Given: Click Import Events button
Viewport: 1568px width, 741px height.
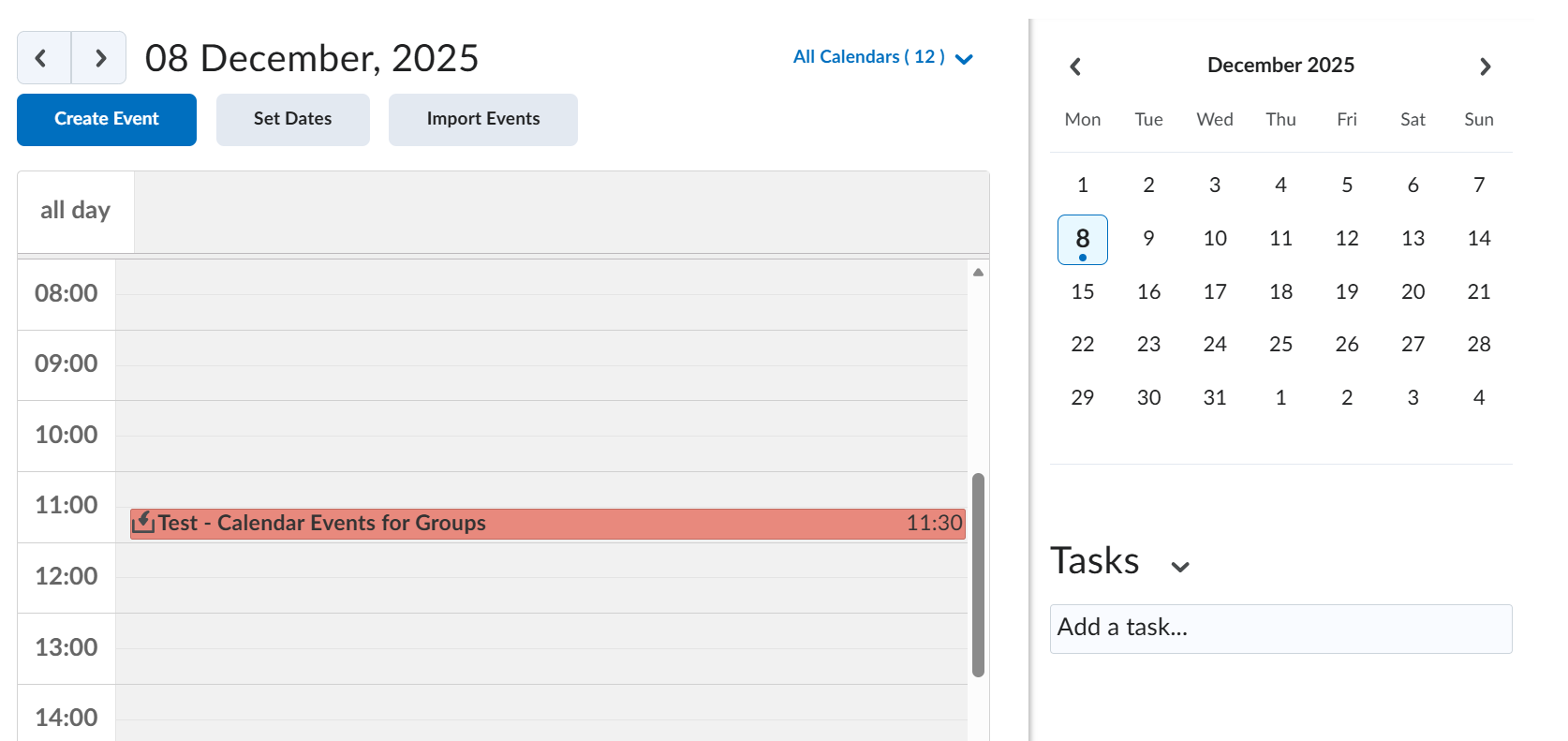Looking at the screenshot, I should [x=482, y=119].
